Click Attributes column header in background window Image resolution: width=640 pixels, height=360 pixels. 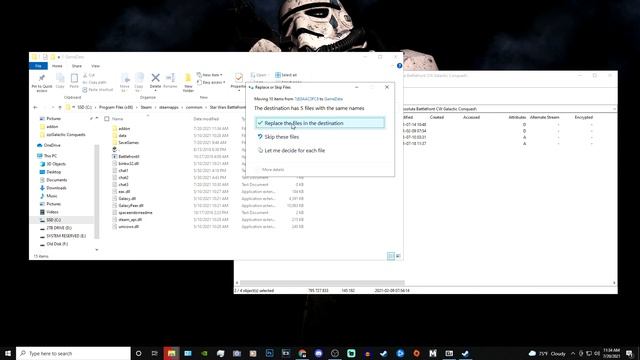pos(517,117)
